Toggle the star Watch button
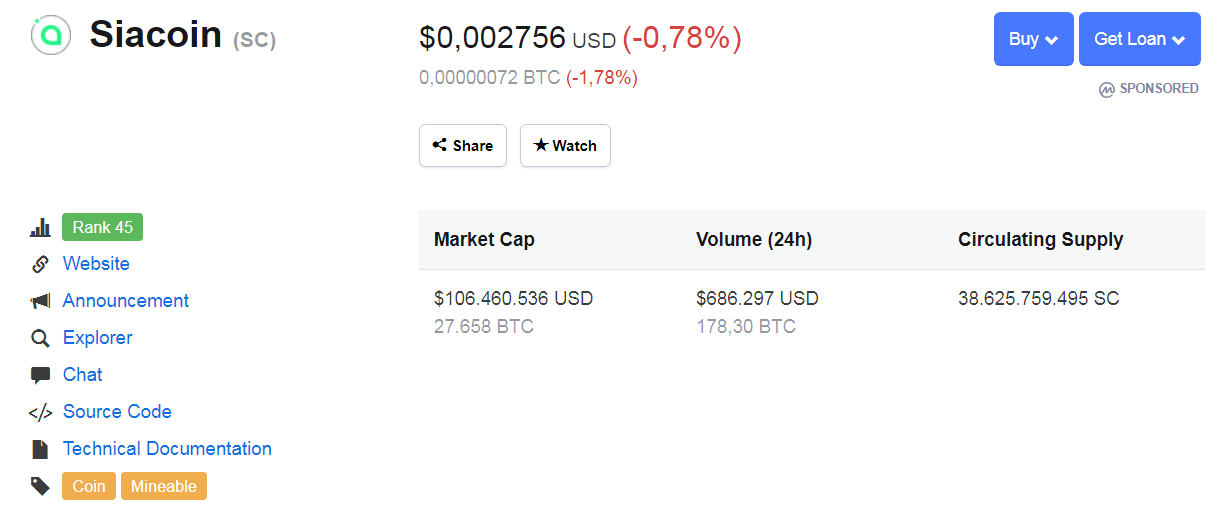The height and width of the screenshot is (515, 1226). point(565,145)
